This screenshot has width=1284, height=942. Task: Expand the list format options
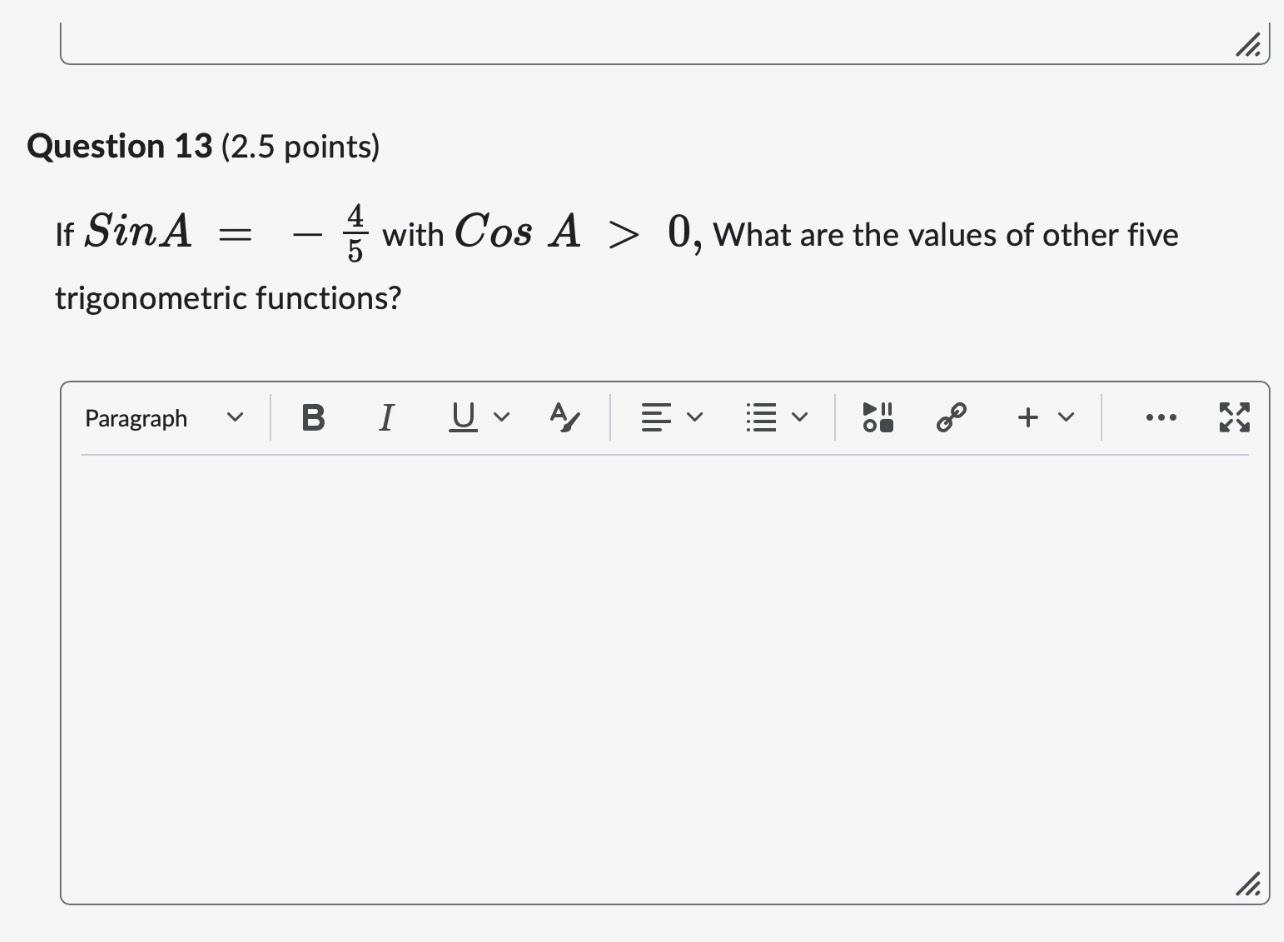[800, 418]
